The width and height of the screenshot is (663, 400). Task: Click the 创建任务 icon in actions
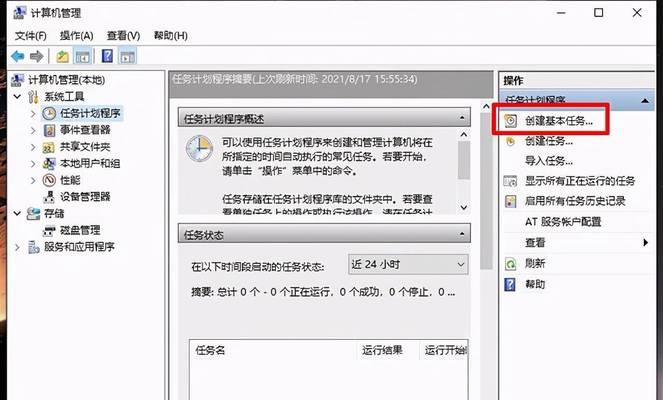tap(510, 141)
